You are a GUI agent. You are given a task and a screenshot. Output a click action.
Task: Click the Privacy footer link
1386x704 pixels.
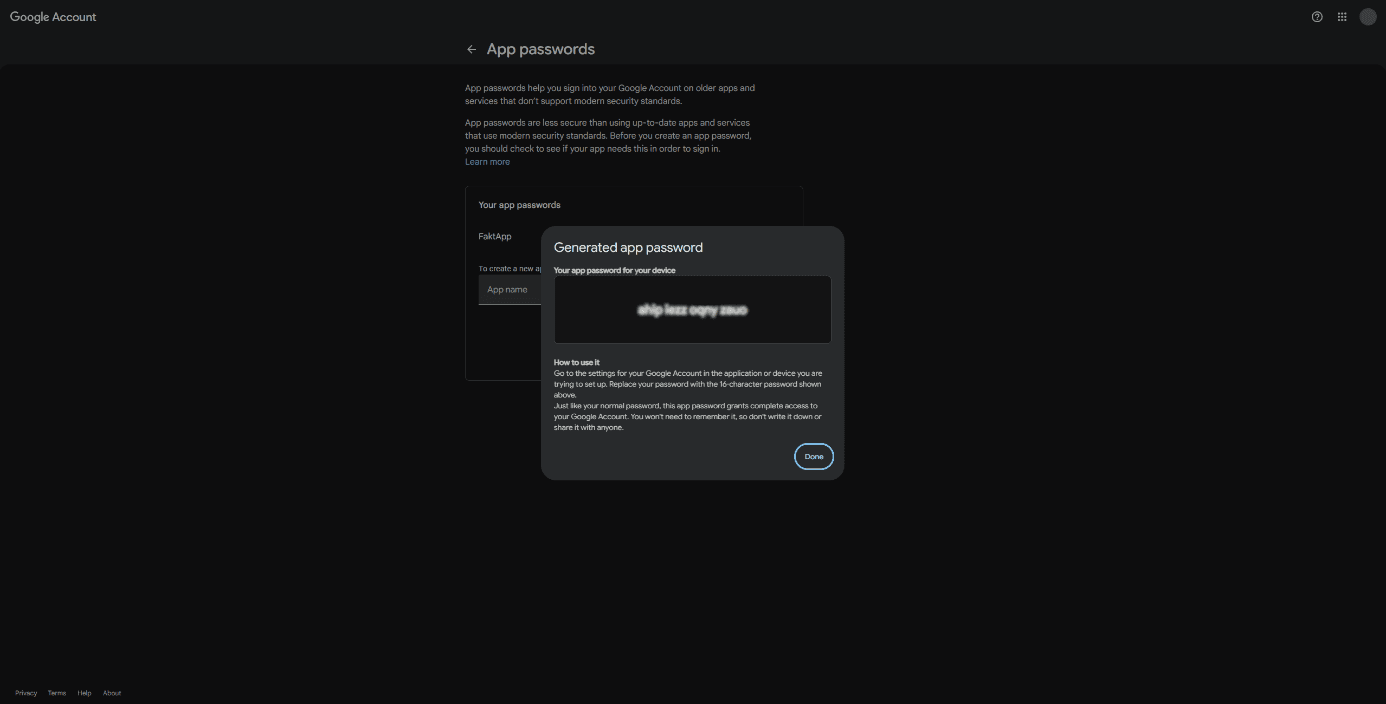(26, 693)
